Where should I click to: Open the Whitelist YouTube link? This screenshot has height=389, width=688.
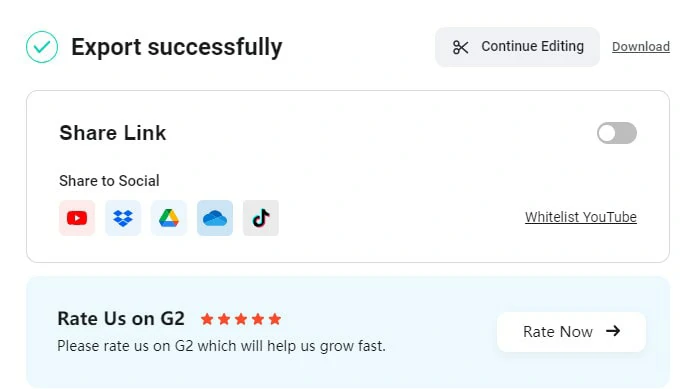580,217
